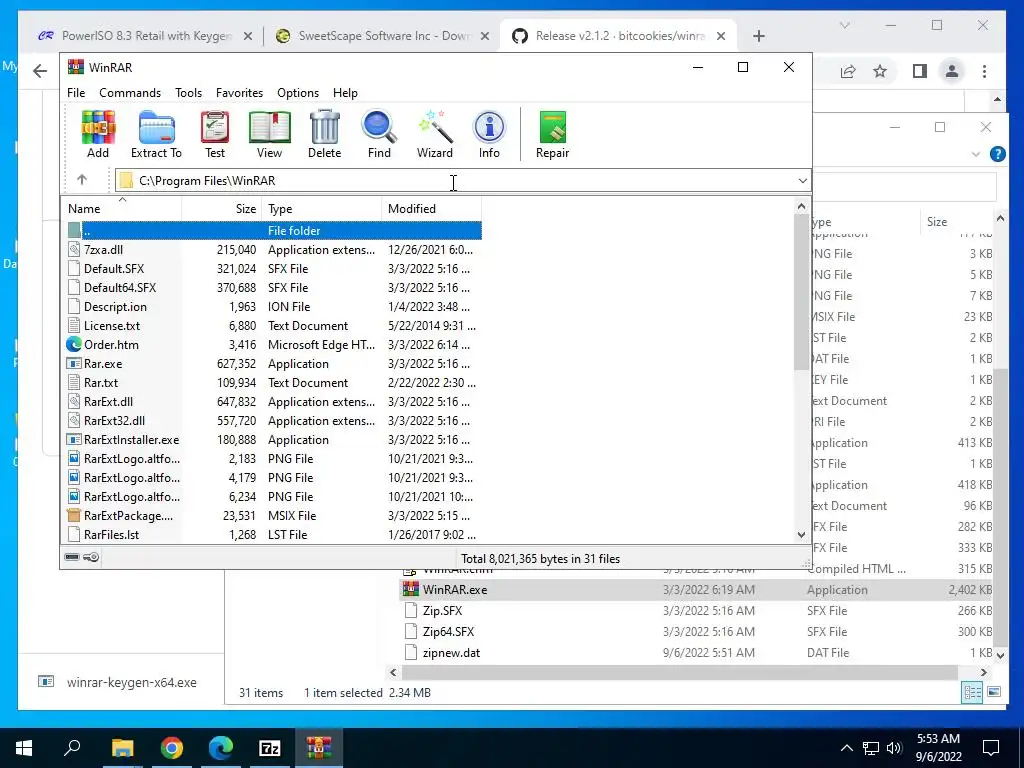Switch to SweetScape Software tab
1024x768 pixels.
coord(383,36)
